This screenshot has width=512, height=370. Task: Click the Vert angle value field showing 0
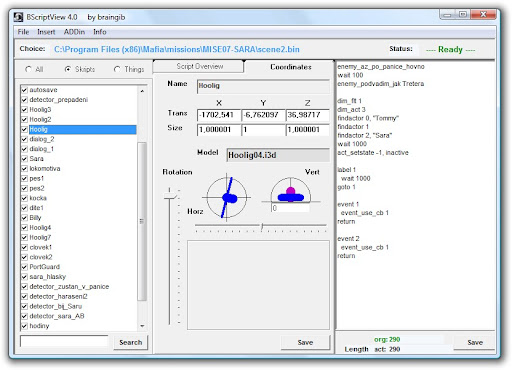point(290,208)
